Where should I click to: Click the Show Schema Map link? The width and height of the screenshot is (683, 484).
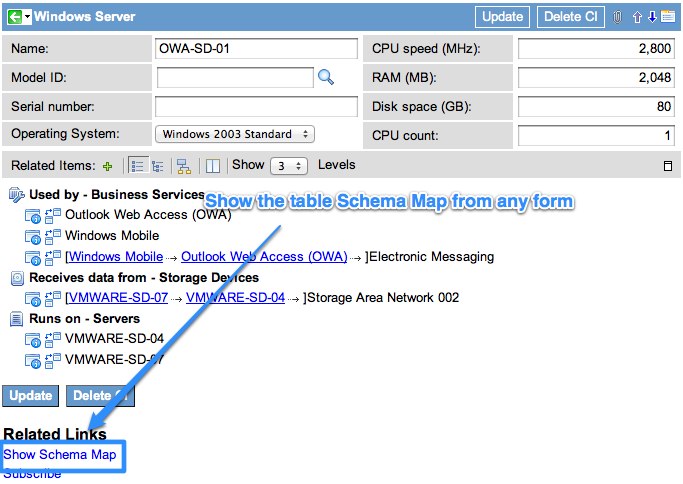coord(60,455)
